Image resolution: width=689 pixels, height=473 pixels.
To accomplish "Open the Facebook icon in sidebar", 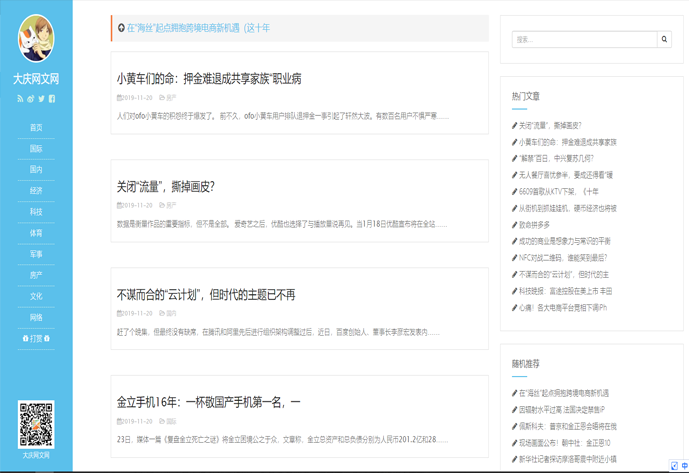I will click(52, 99).
